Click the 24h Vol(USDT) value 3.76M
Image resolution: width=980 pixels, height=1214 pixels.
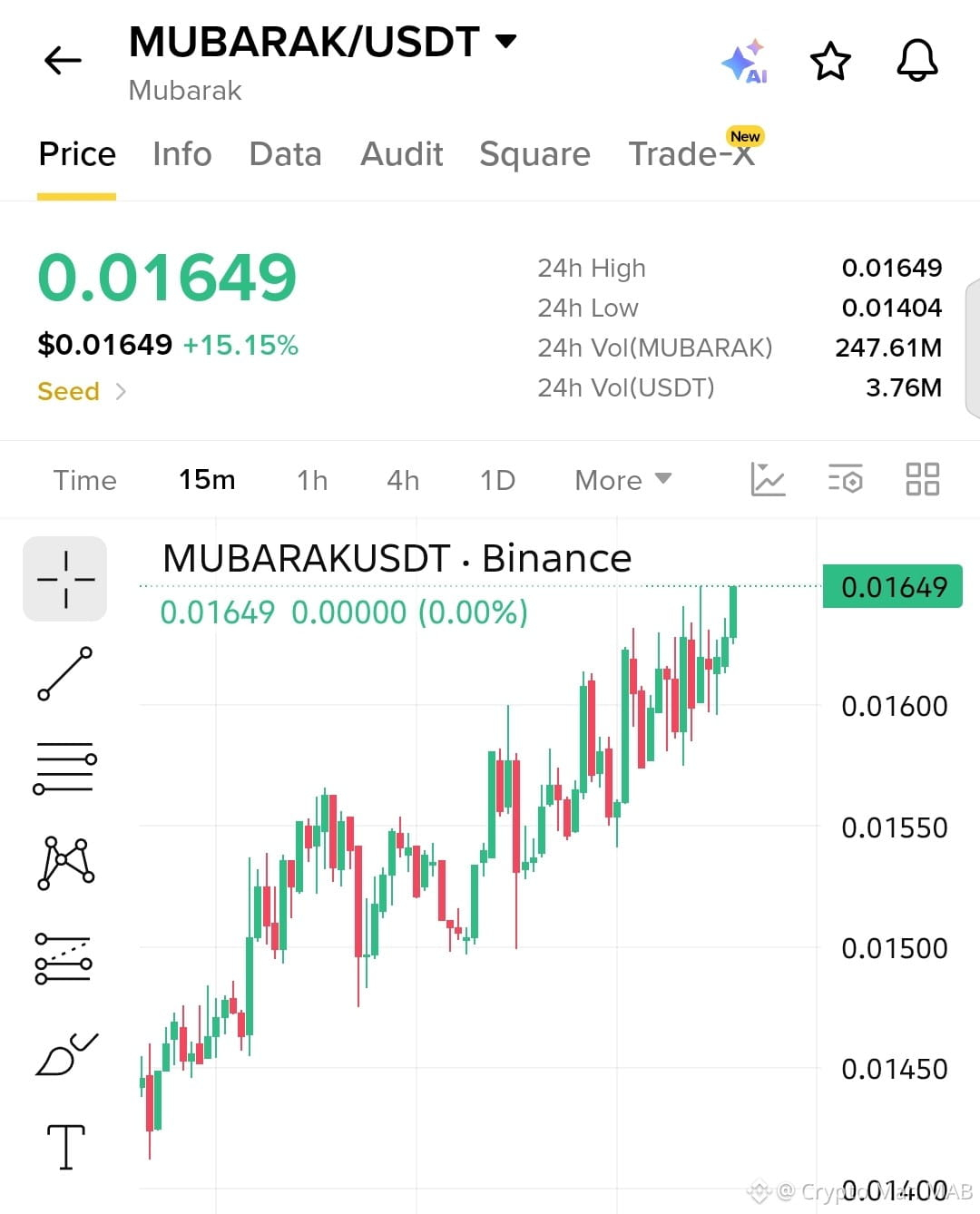[x=904, y=387]
